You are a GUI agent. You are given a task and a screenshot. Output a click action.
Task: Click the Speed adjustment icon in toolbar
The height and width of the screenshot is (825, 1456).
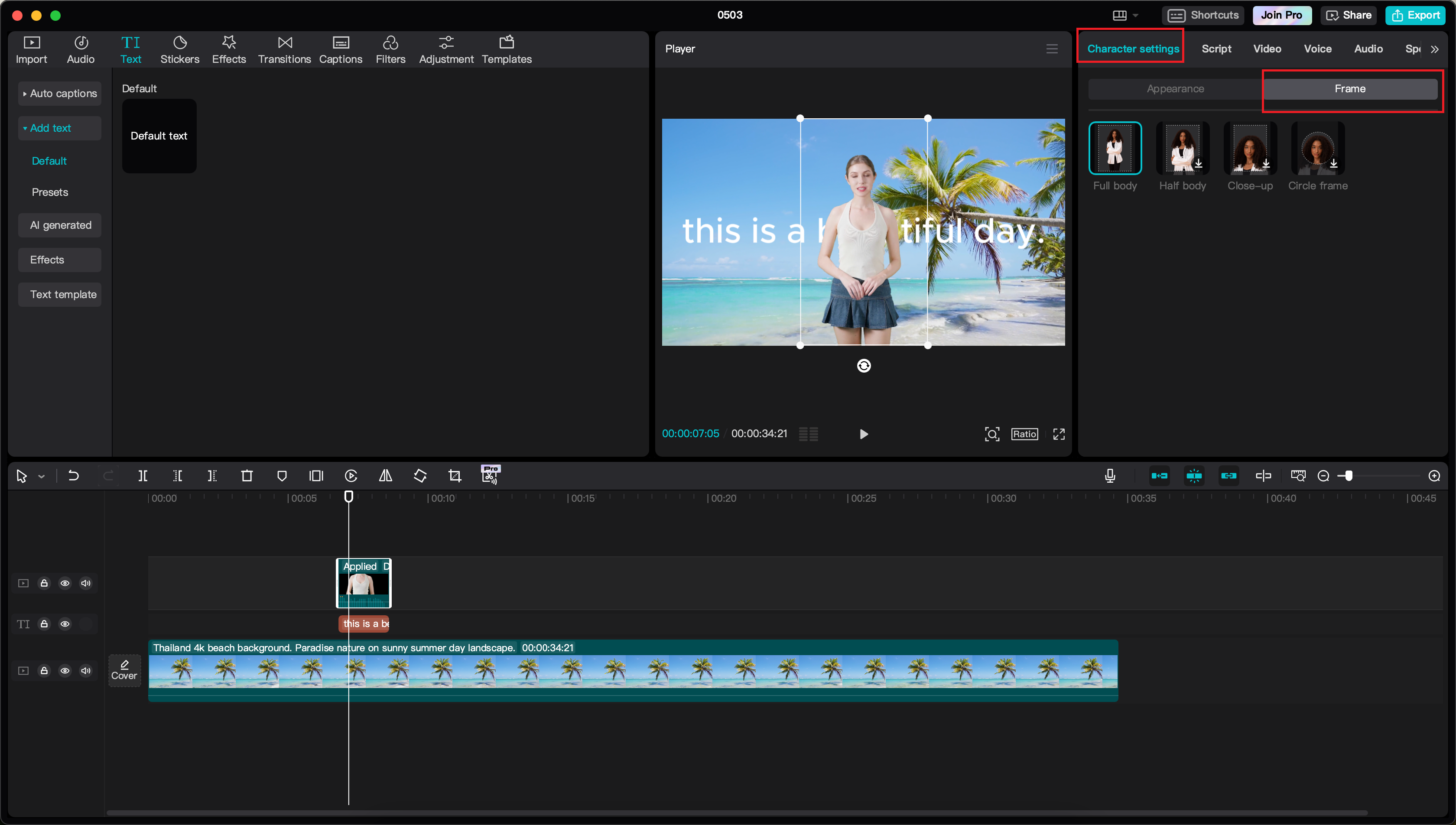[x=350, y=475]
